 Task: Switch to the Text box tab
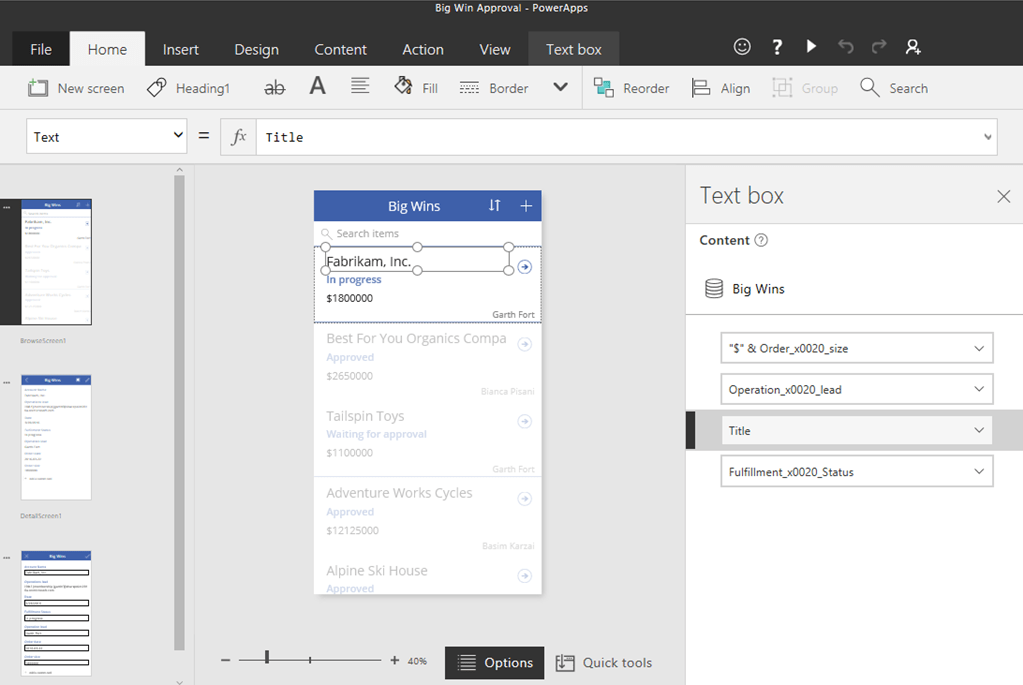[x=573, y=50]
